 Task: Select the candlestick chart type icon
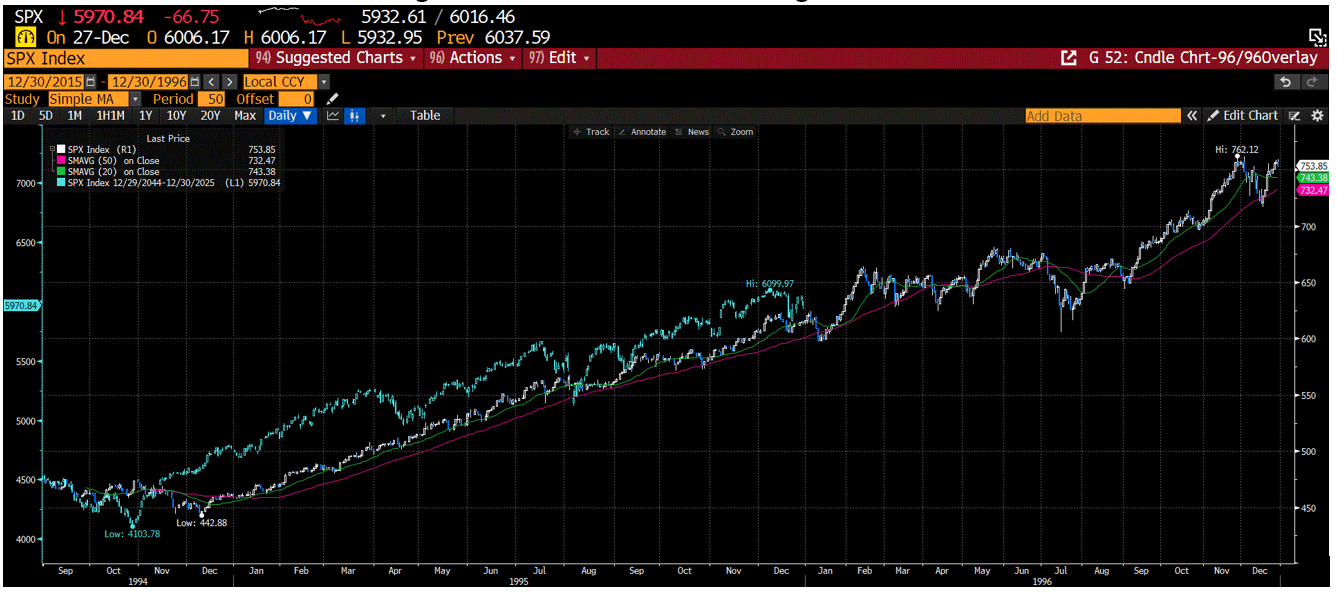[x=355, y=116]
